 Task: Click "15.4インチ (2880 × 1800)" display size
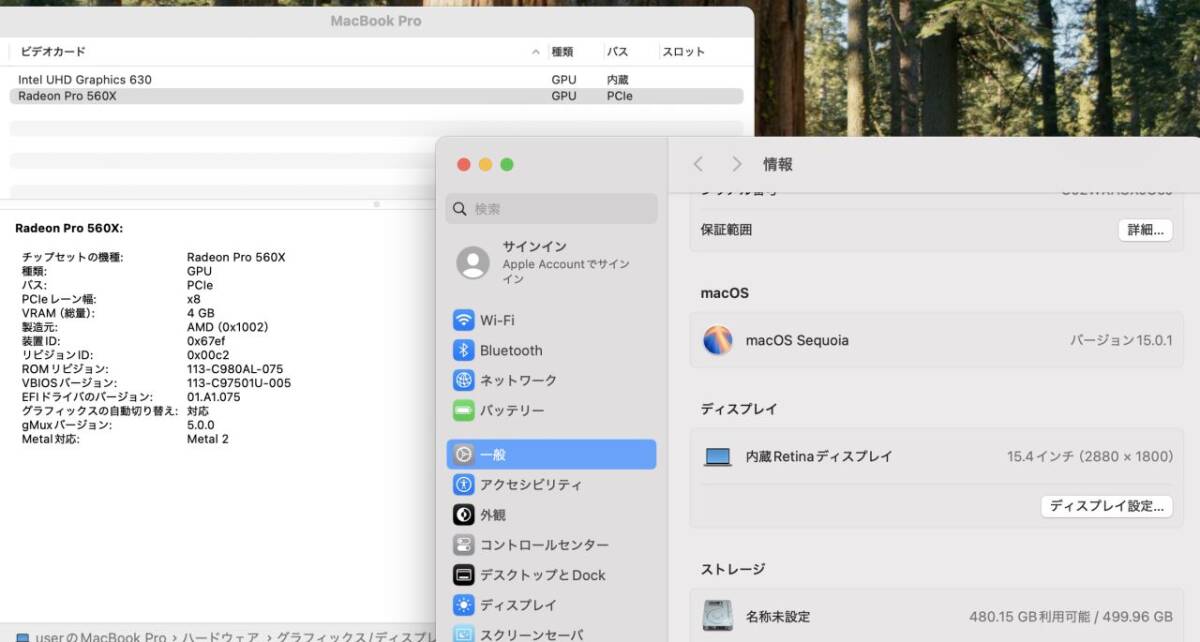click(1090, 457)
